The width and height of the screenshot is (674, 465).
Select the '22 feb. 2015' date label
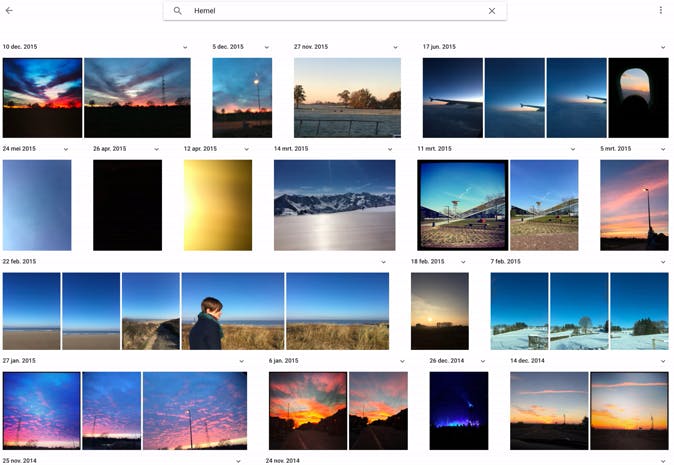point(19,261)
